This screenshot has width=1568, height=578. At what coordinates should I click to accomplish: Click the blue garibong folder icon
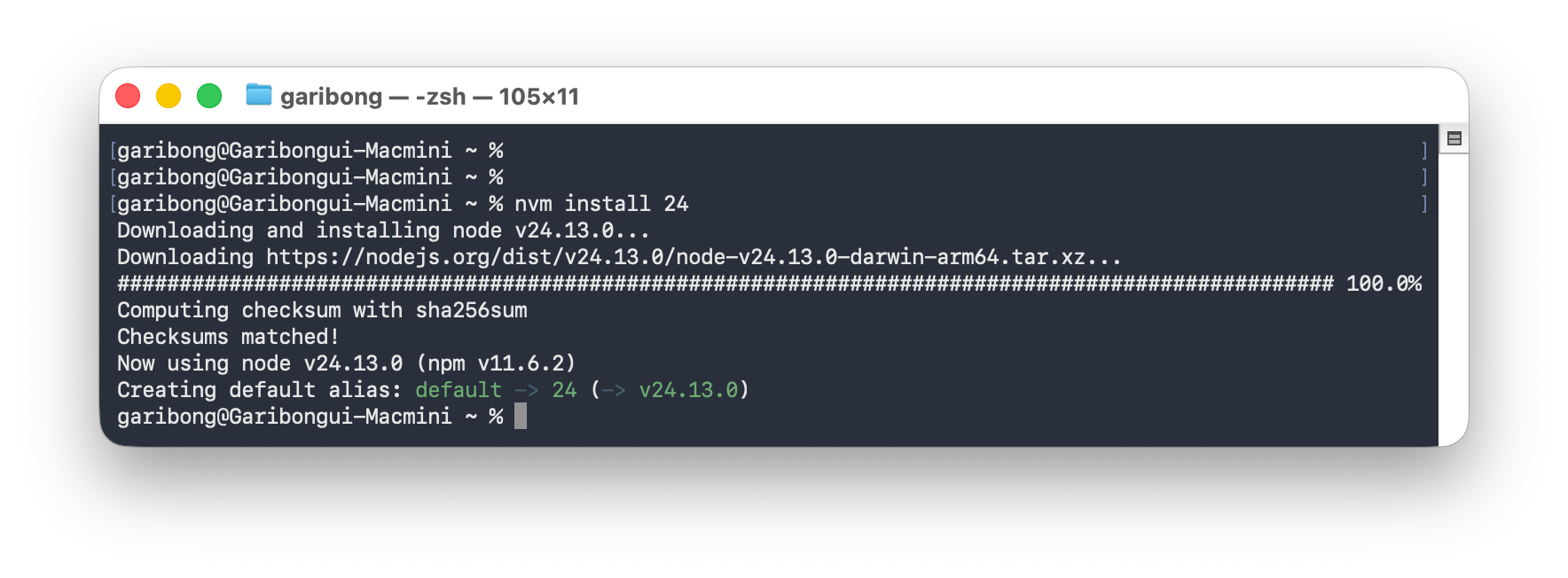point(259,94)
